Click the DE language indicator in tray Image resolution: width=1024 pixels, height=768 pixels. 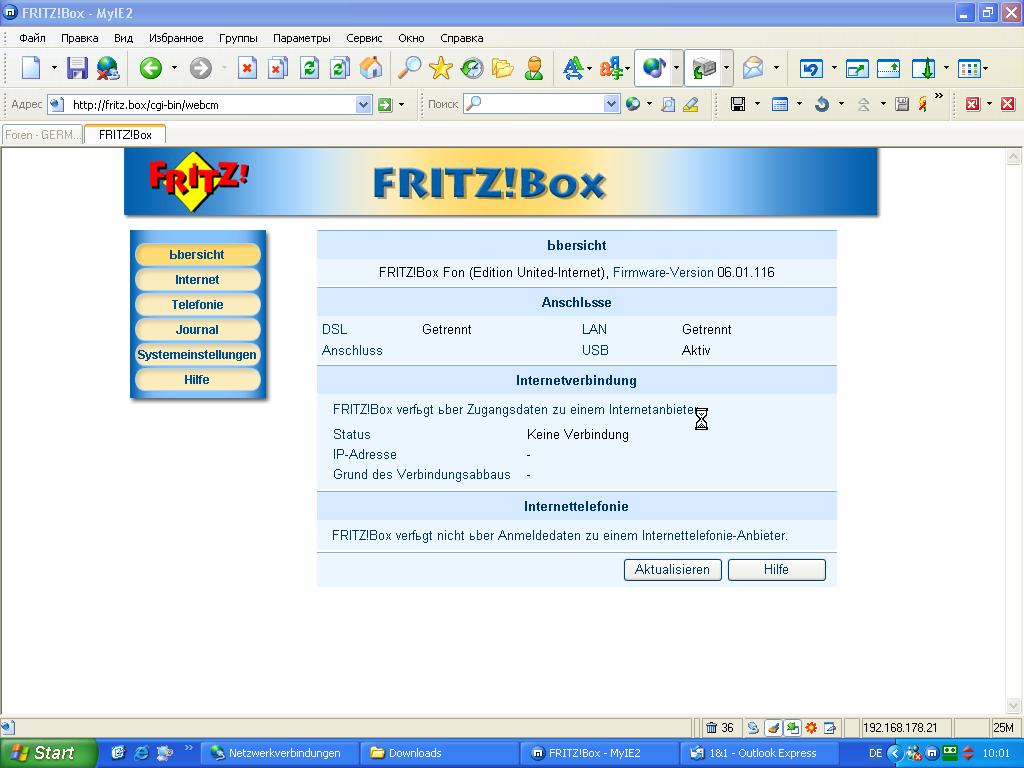[x=875, y=753]
